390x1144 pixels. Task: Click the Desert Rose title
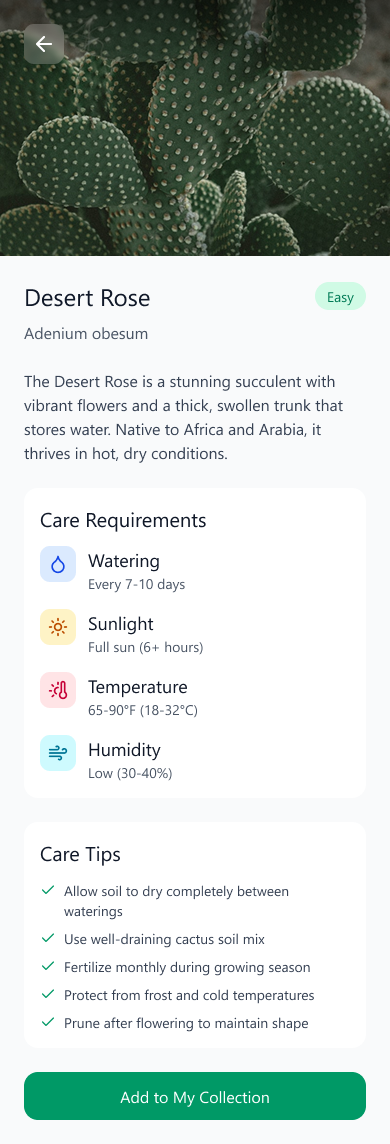click(x=87, y=298)
